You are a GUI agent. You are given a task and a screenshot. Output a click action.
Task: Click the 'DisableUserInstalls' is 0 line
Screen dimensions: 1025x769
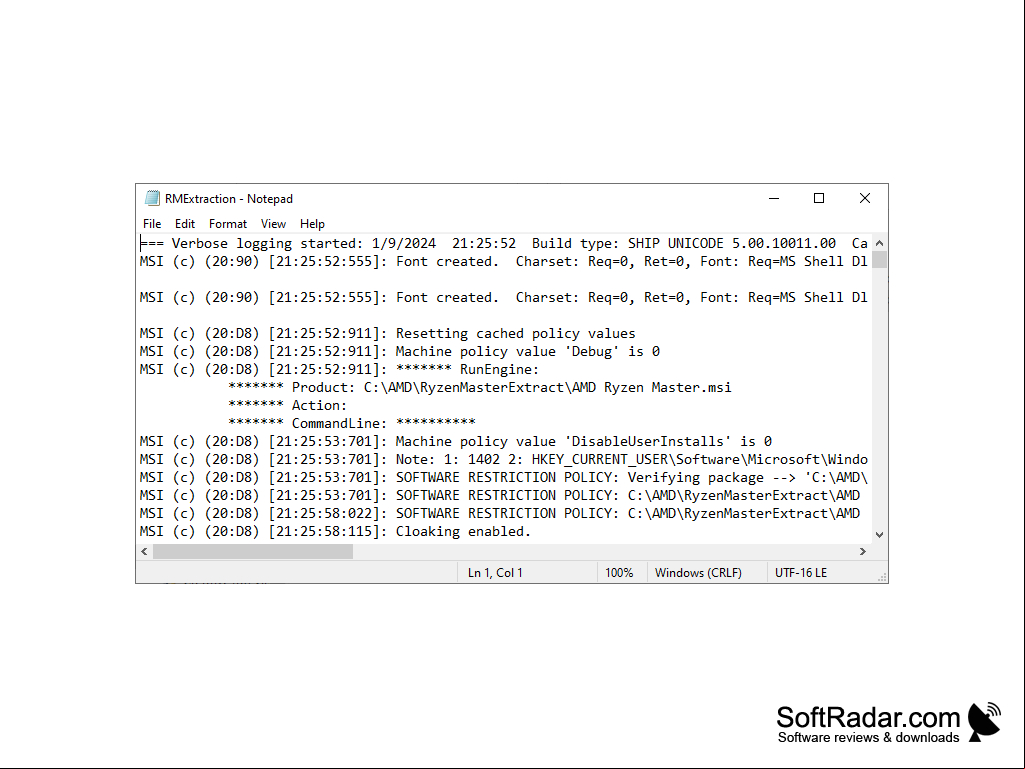click(456, 441)
